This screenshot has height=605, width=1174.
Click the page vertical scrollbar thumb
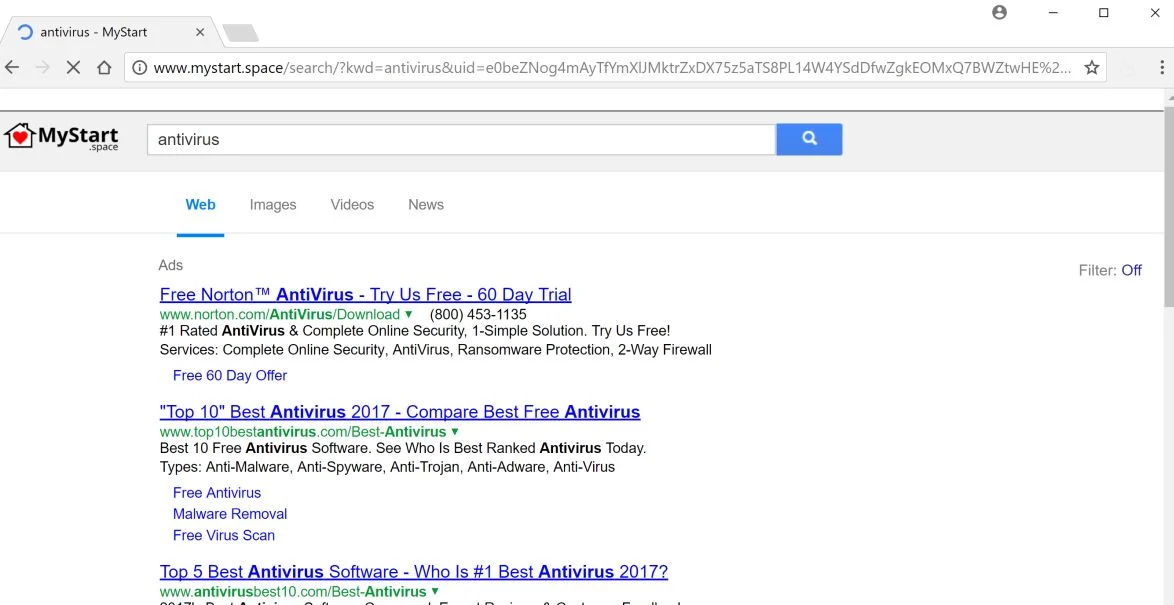click(x=1169, y=206)
